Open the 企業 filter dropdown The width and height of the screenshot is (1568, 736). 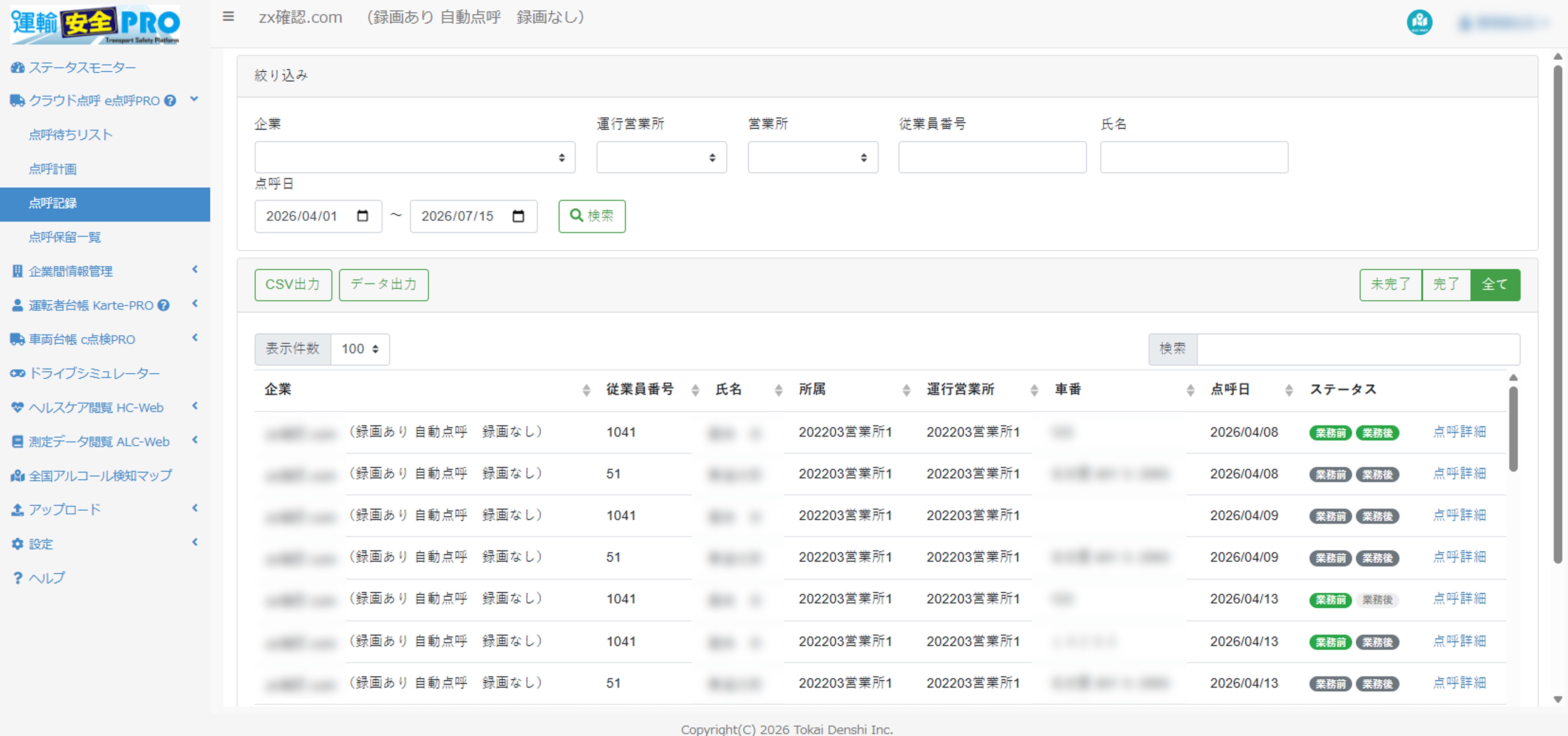click(414, 157)
